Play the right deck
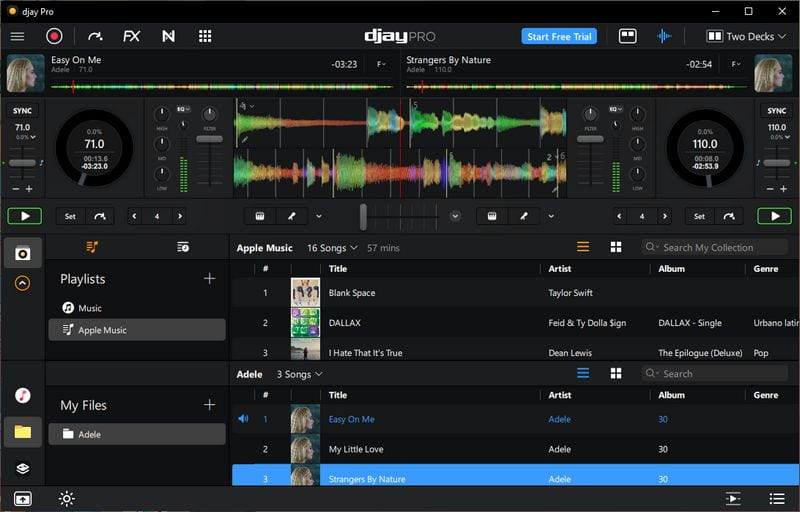The image size is (800, 512). [x=774, y=216]
